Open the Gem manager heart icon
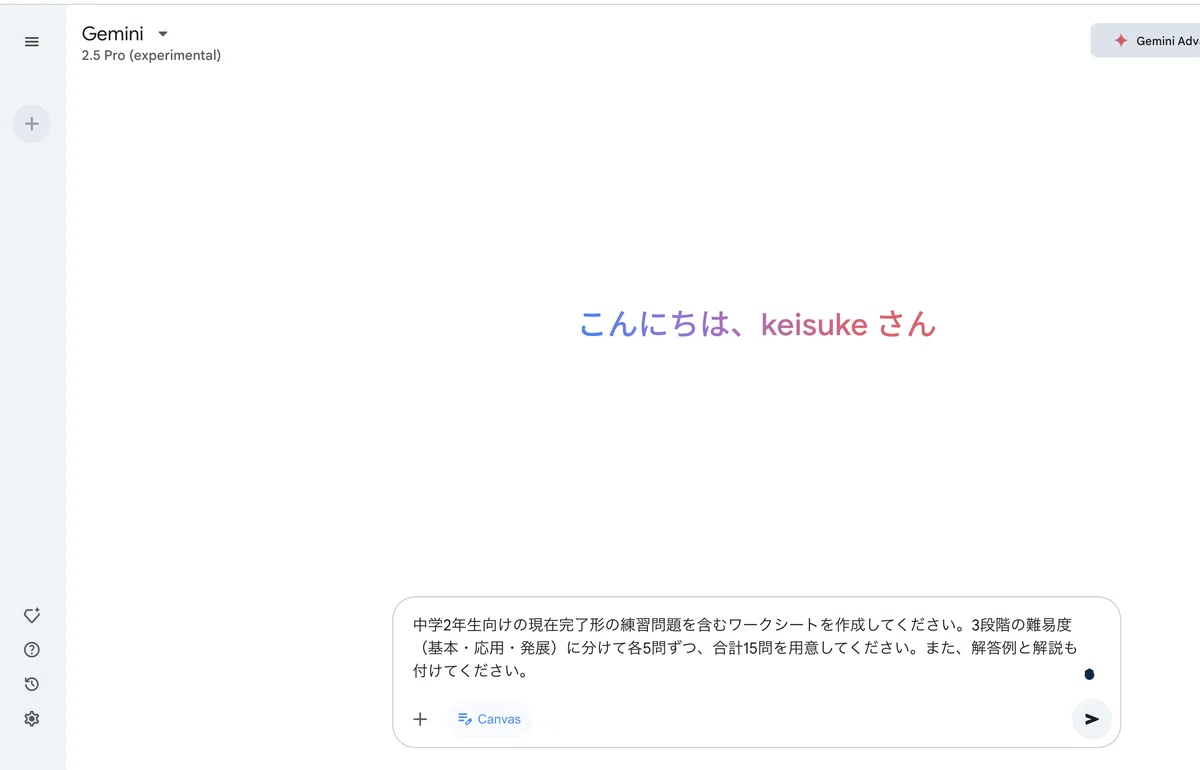This screenshot has width=1200, height=770. tap(32, 616)
